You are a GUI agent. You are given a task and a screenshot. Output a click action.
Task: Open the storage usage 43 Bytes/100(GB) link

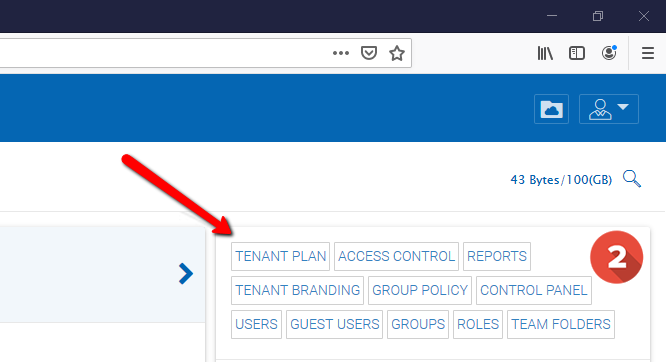click(561, 180)
